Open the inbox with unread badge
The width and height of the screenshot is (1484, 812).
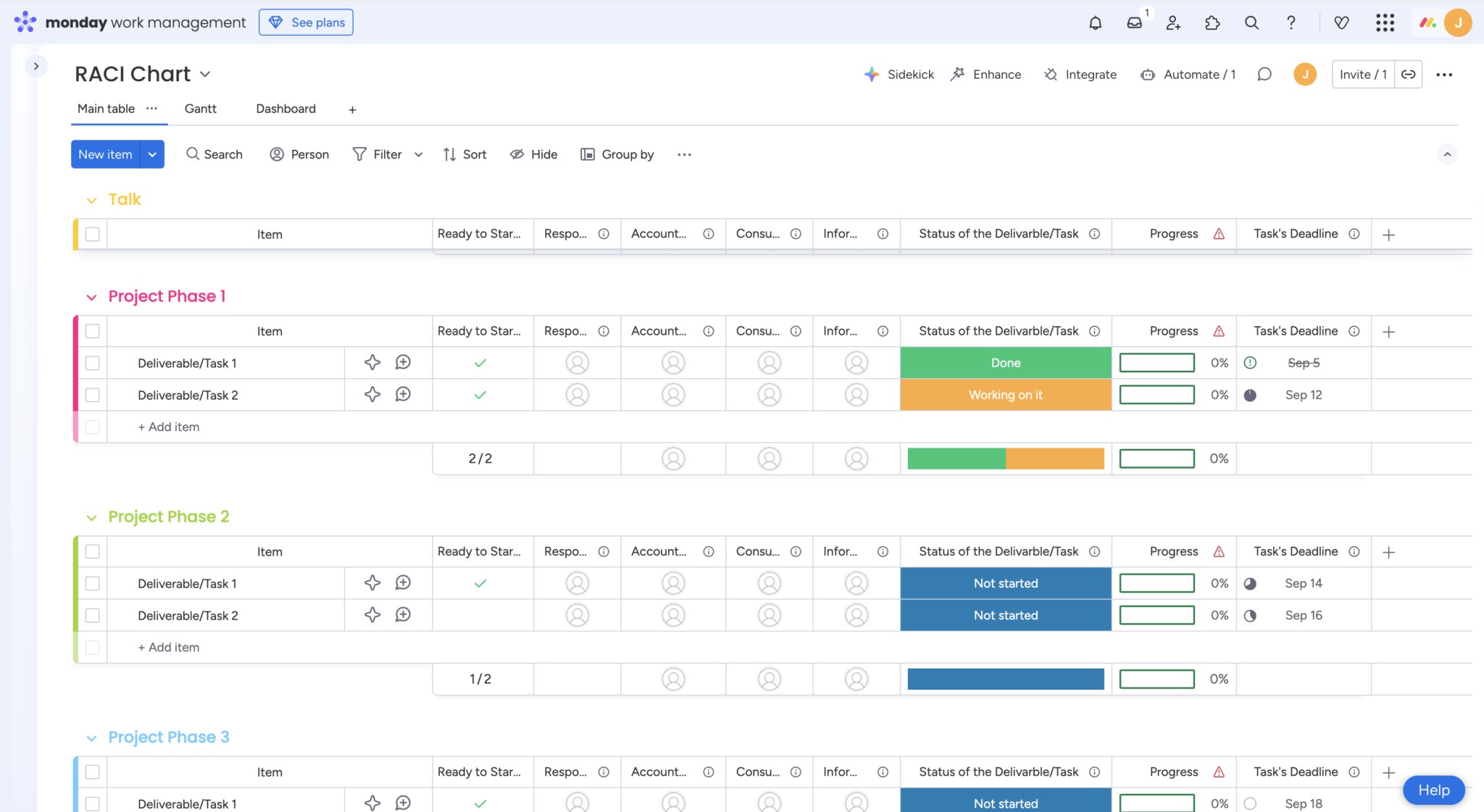[1133, 22]
